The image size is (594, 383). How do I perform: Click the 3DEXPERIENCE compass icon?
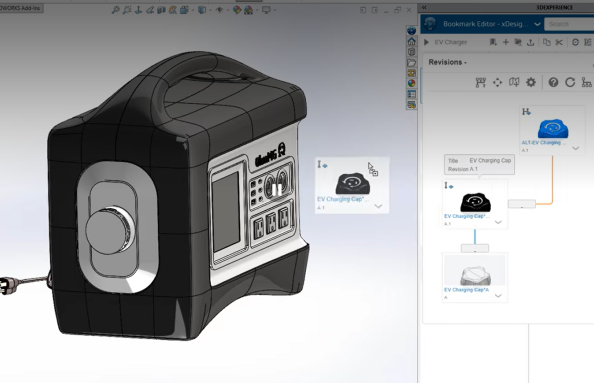tap(430, 24)
